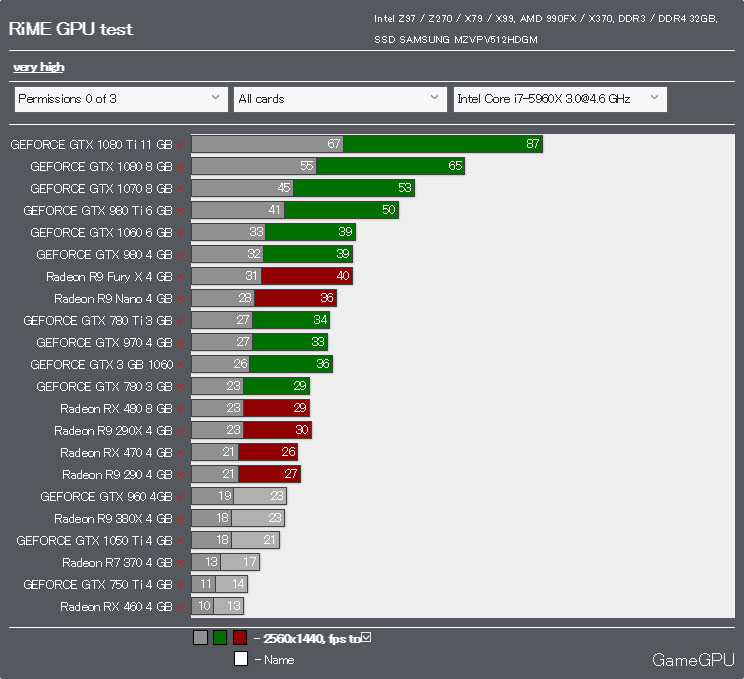Remove Radeon RX 480 8 GB via red X
Screen dimensions: 744x679
point(180,409)
